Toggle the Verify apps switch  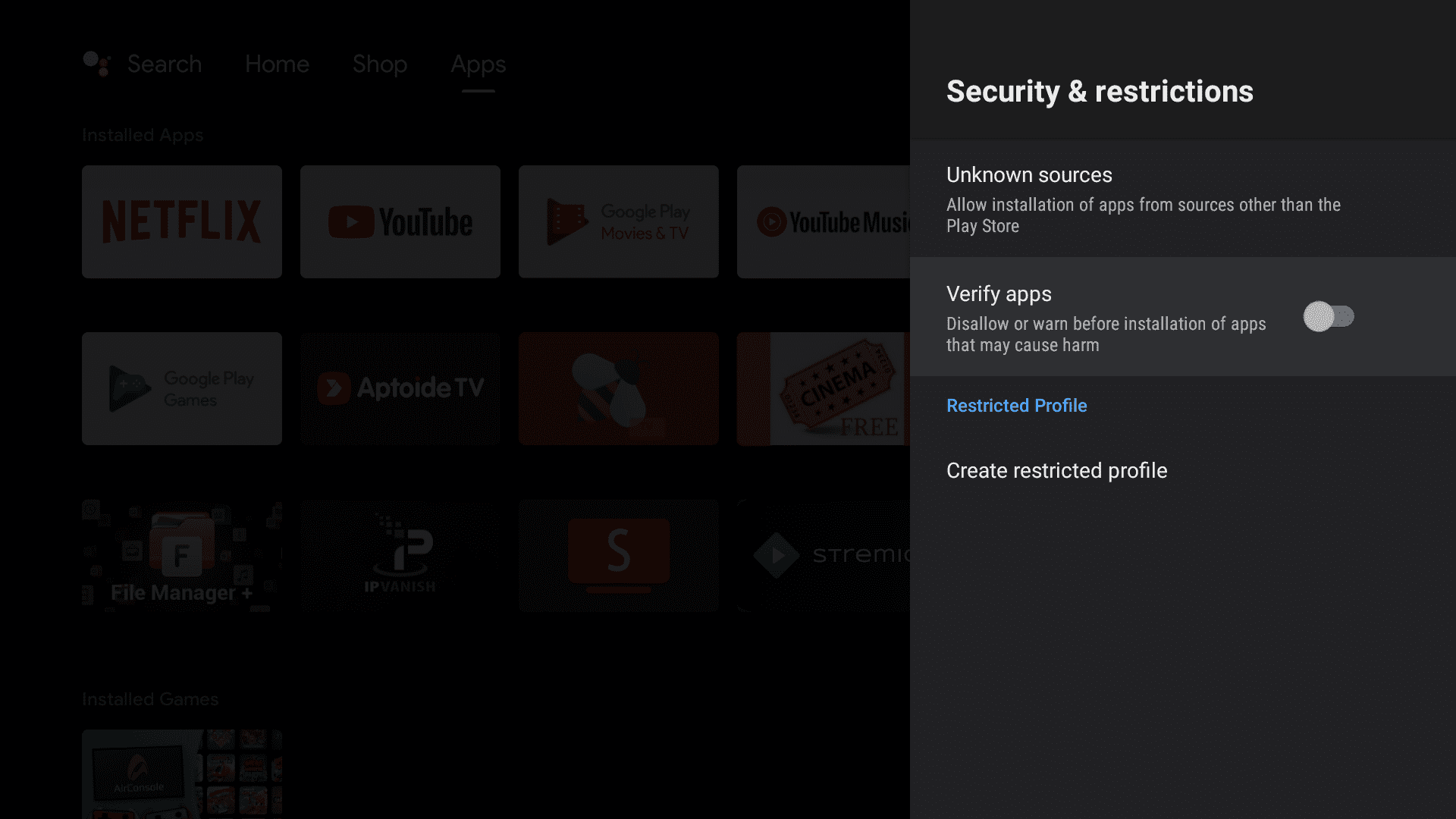[x=1328, y=316]
